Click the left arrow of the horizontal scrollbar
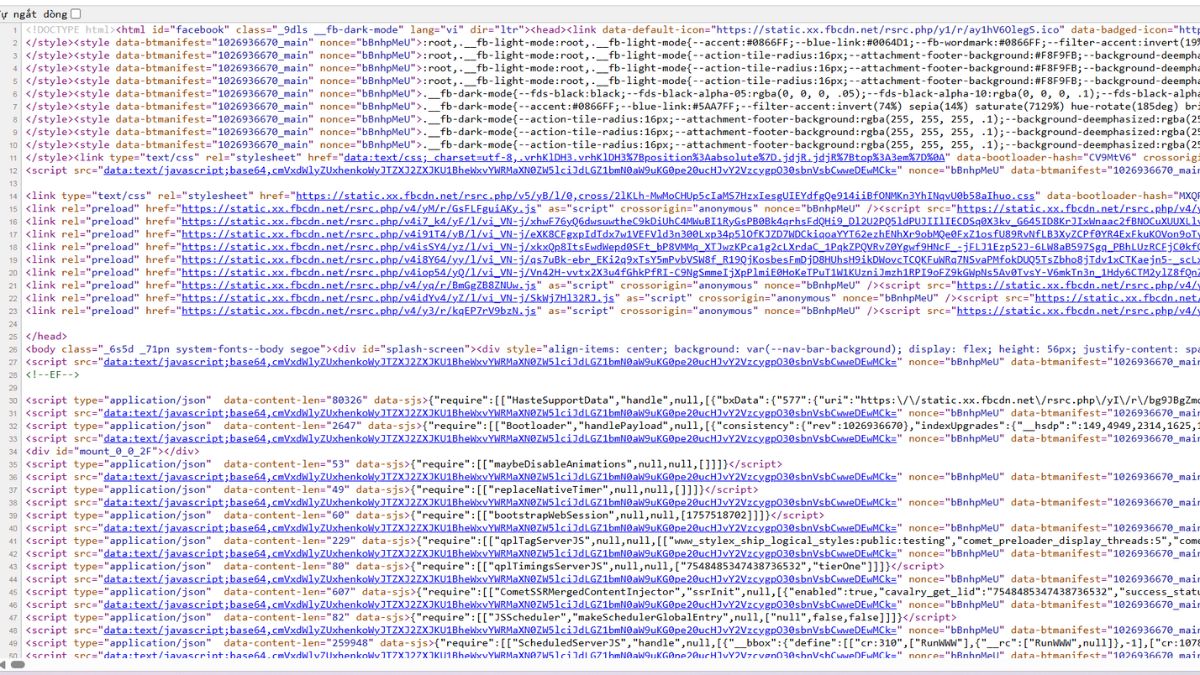Viewport: 1200px width, 675px height. pyautogui.click(x=5, y=664)
